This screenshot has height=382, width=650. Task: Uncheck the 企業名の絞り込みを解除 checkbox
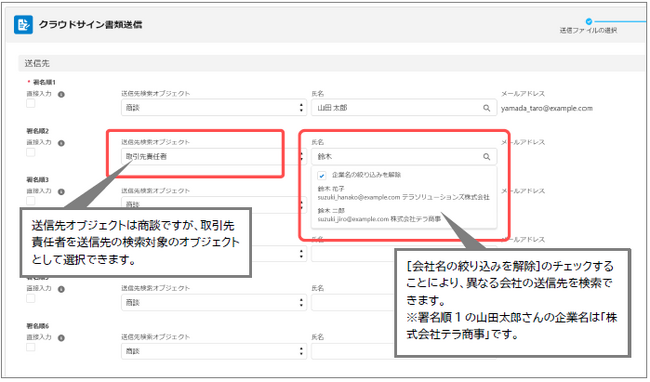tap(322, 176)
